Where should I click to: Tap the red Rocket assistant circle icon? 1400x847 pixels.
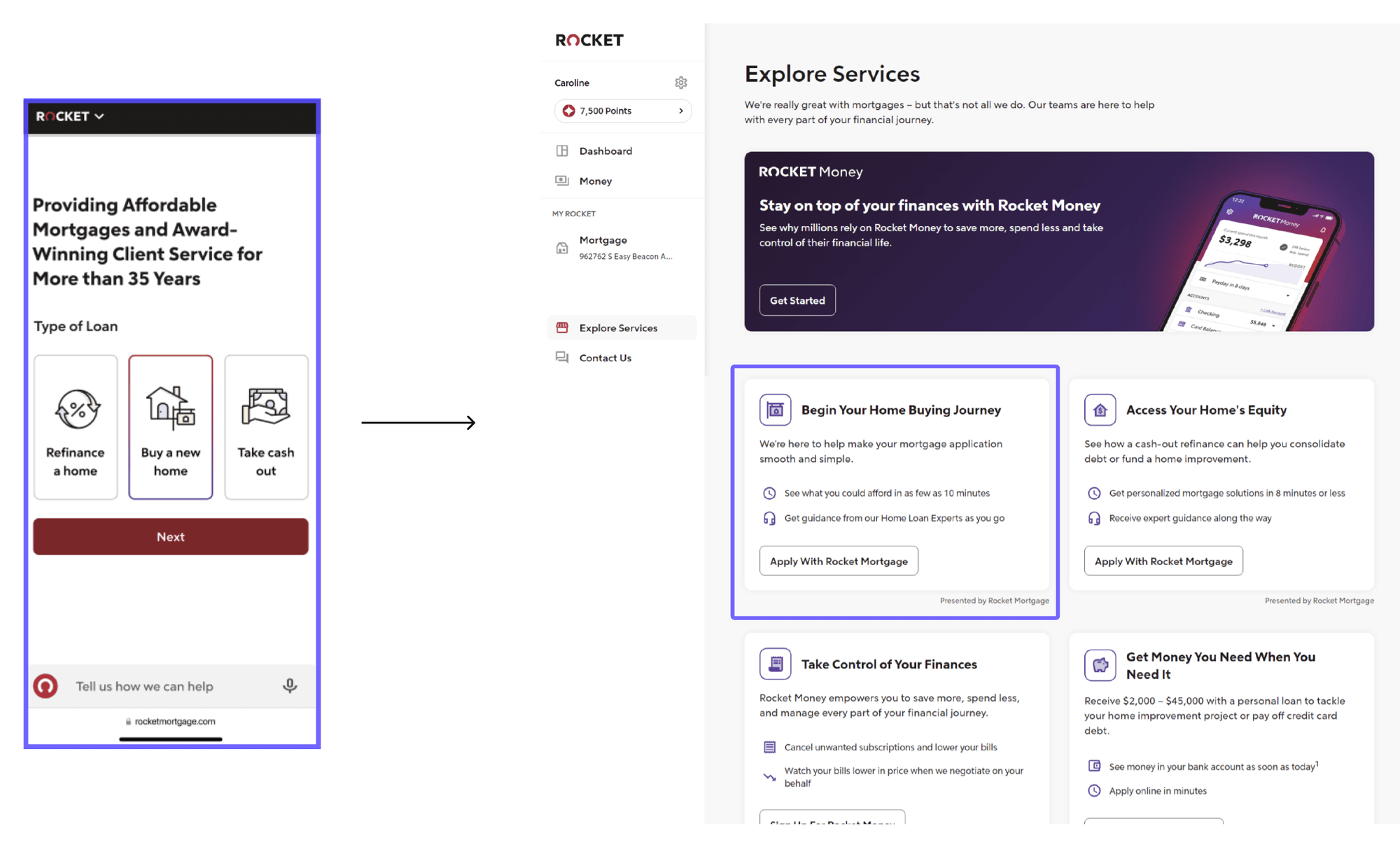click(45, 686)
